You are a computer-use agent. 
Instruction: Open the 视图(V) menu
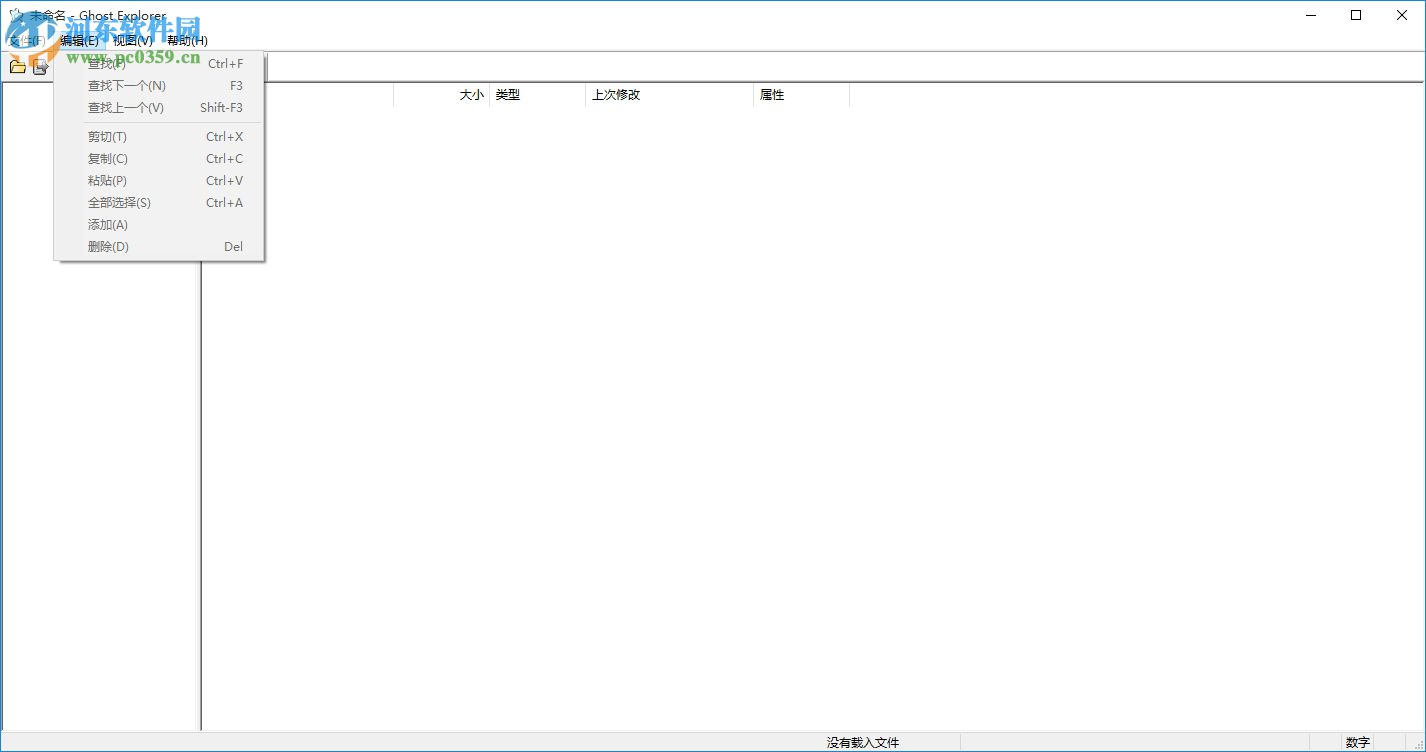tap(133, 41)
